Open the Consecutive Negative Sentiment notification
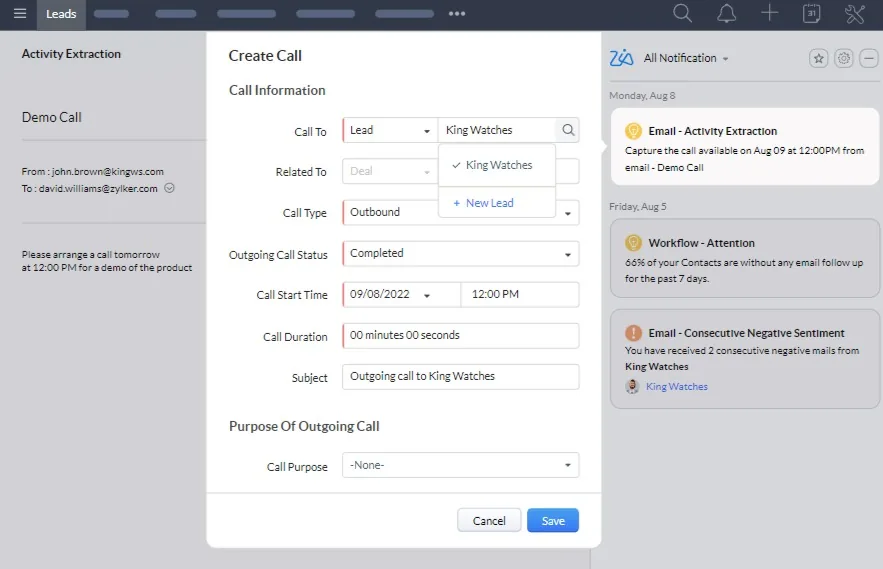The image size is (883, 569). pos(744,359)
